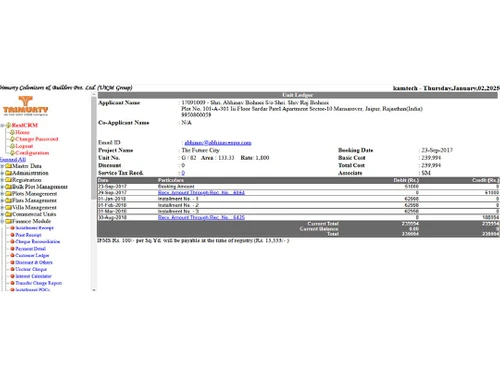Click the Commercial Units folder icon
This screenshot has width=500, height=375.
coord(9,214)
